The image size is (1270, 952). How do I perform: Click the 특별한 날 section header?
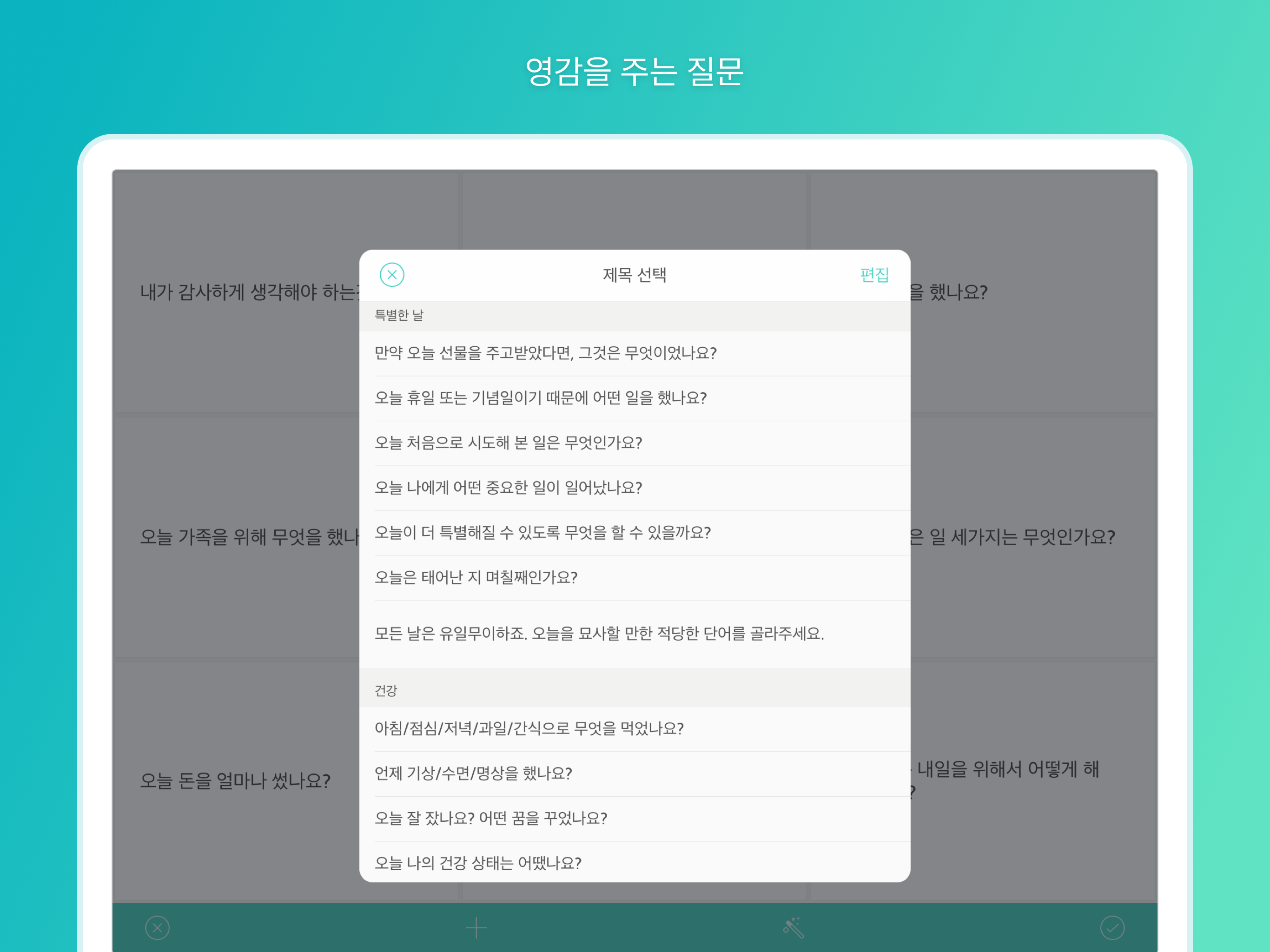point(399,315)
